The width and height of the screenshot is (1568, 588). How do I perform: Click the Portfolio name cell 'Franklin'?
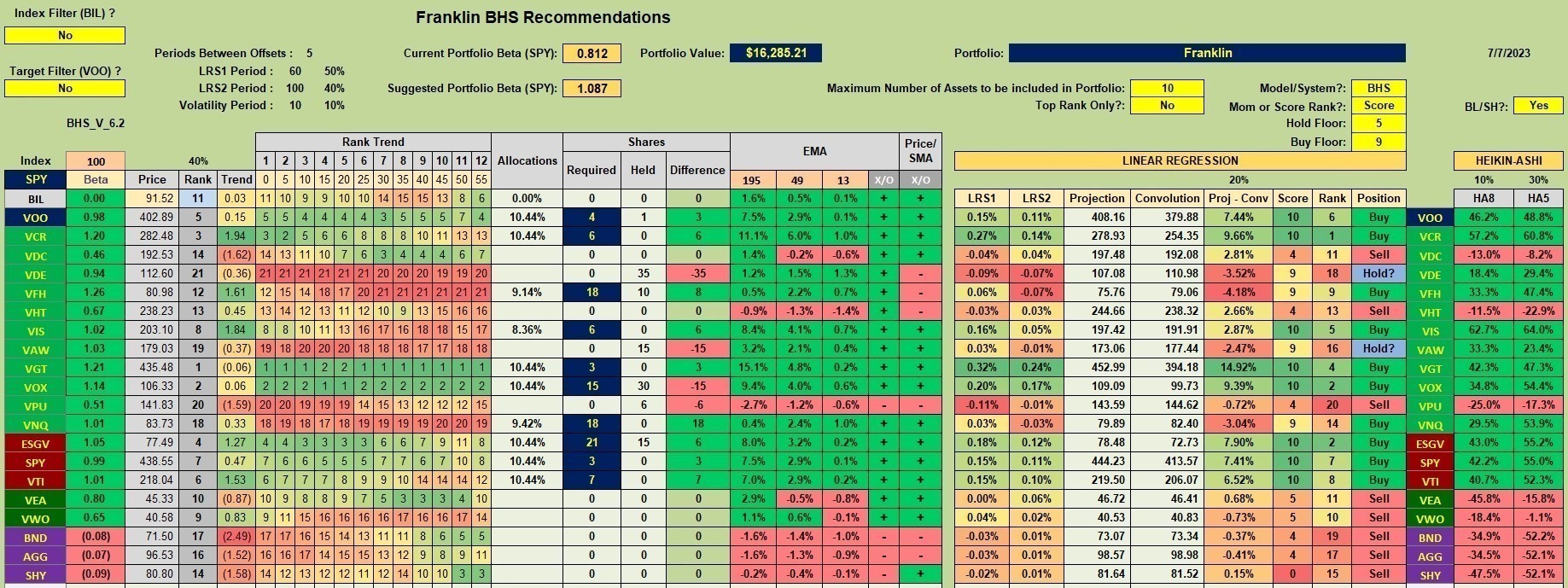coord(1207,53)
